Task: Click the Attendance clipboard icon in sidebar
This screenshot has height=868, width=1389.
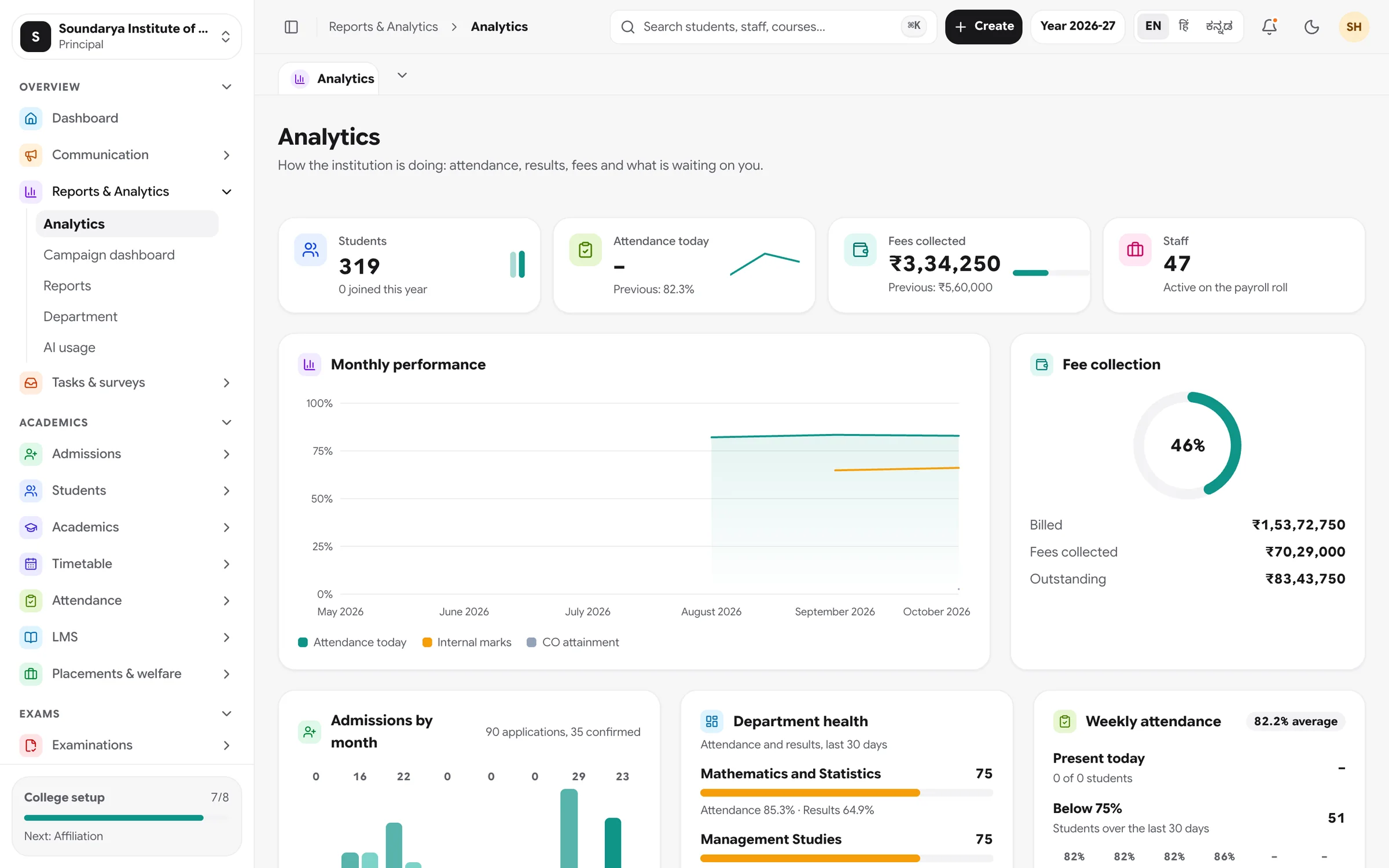Action: 31,601
